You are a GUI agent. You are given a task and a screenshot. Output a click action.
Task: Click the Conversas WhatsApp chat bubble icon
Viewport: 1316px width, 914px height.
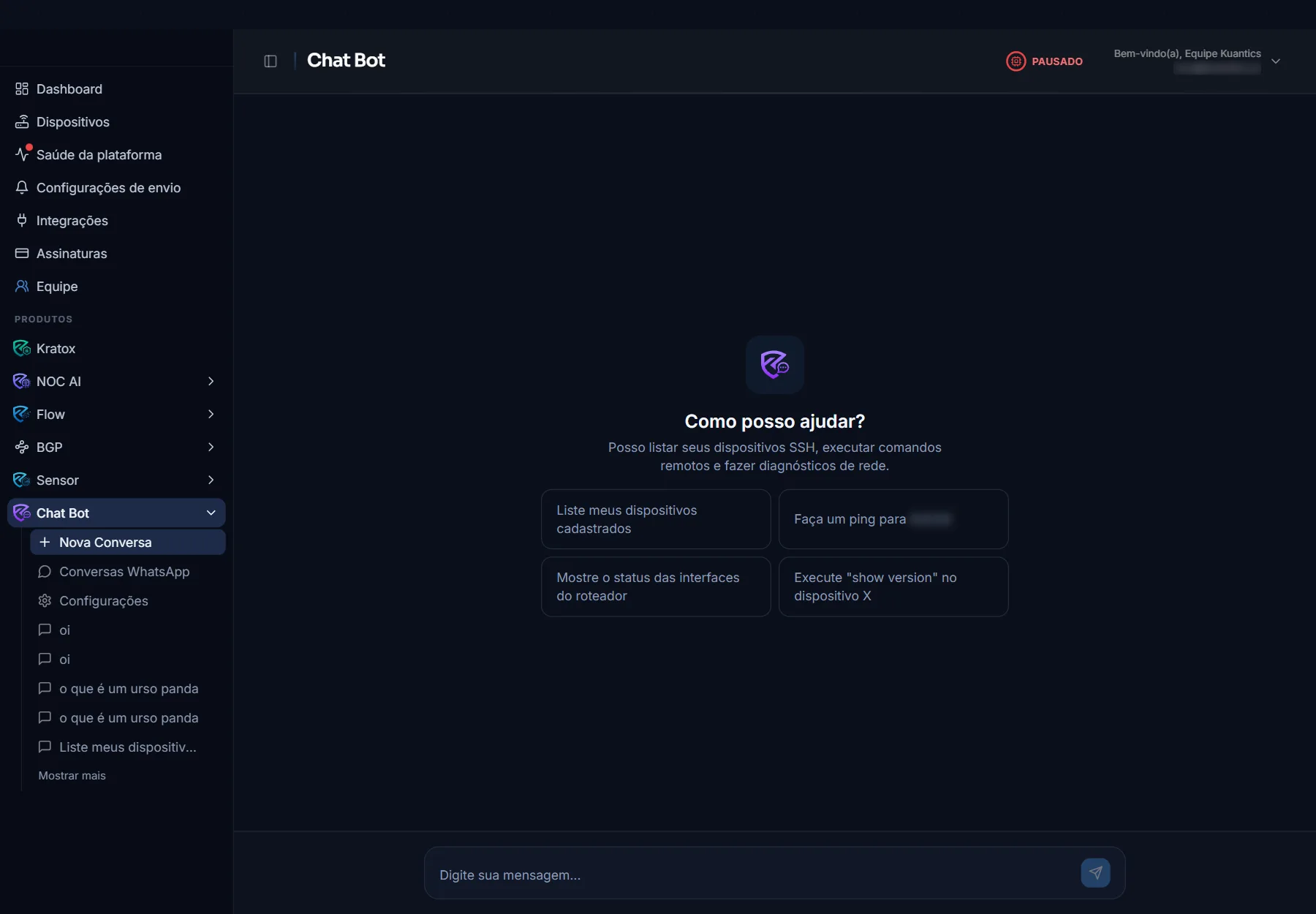coord(45,572)
